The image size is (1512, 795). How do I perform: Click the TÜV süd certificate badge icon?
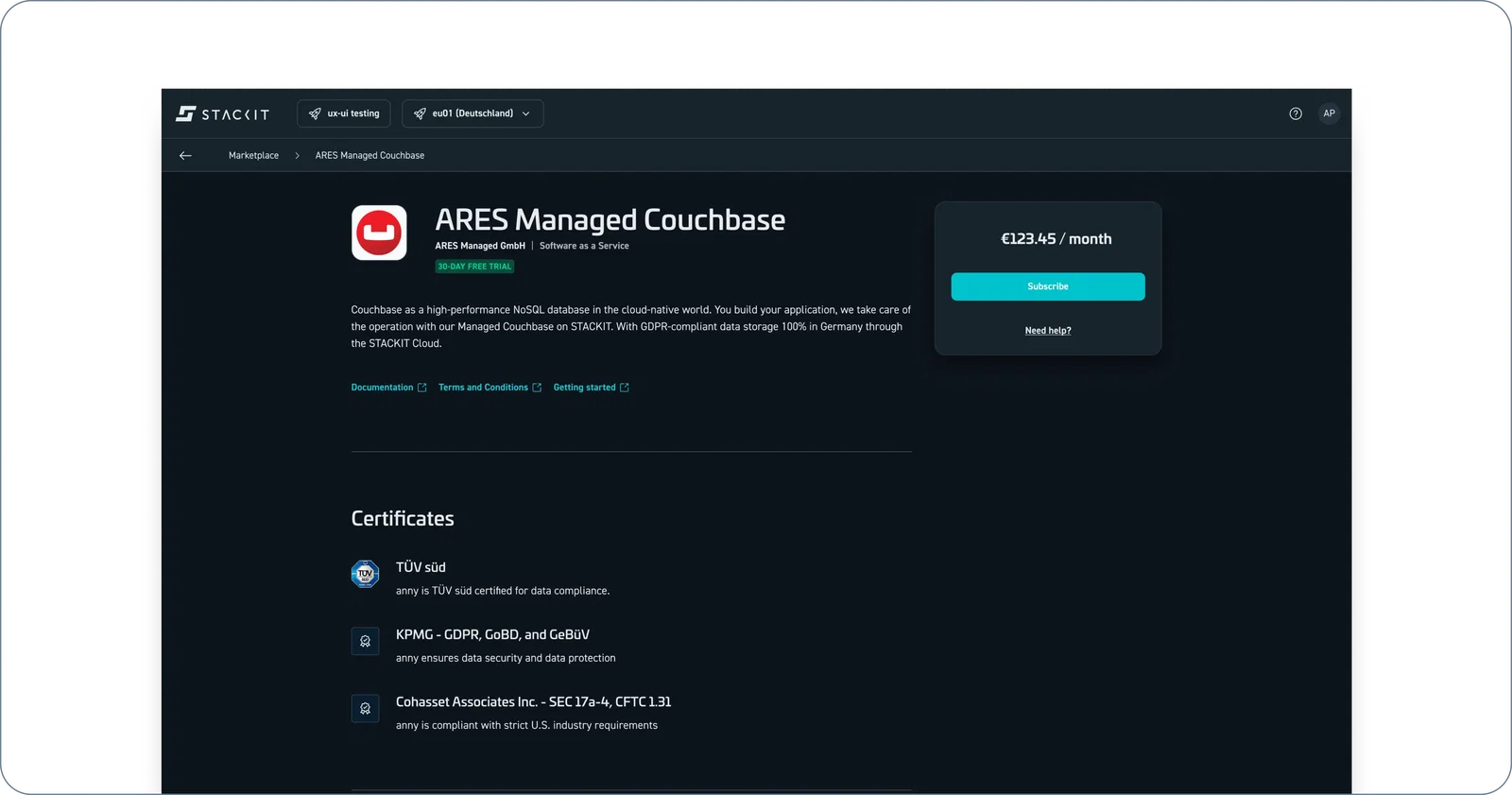(365, 574)
